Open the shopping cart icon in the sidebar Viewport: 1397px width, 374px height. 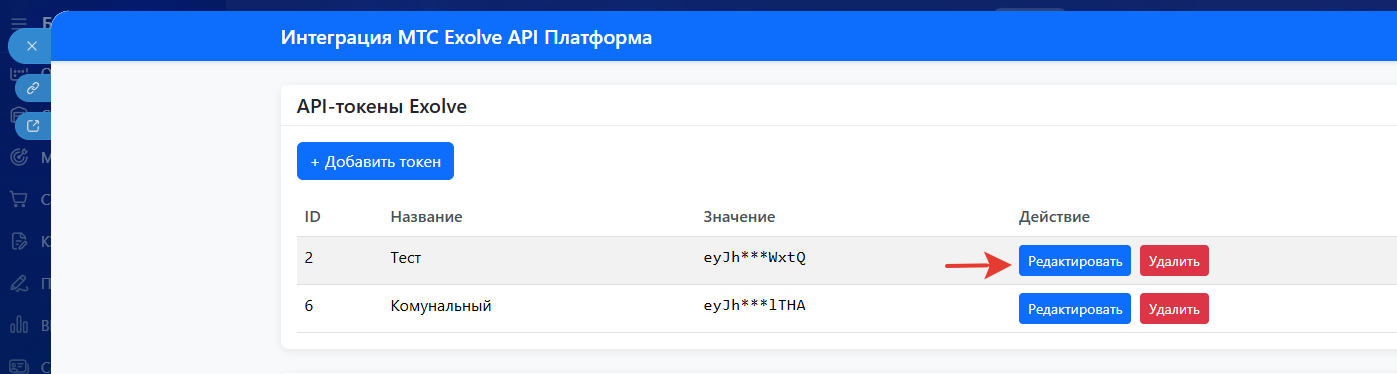(x=19, y=199)
